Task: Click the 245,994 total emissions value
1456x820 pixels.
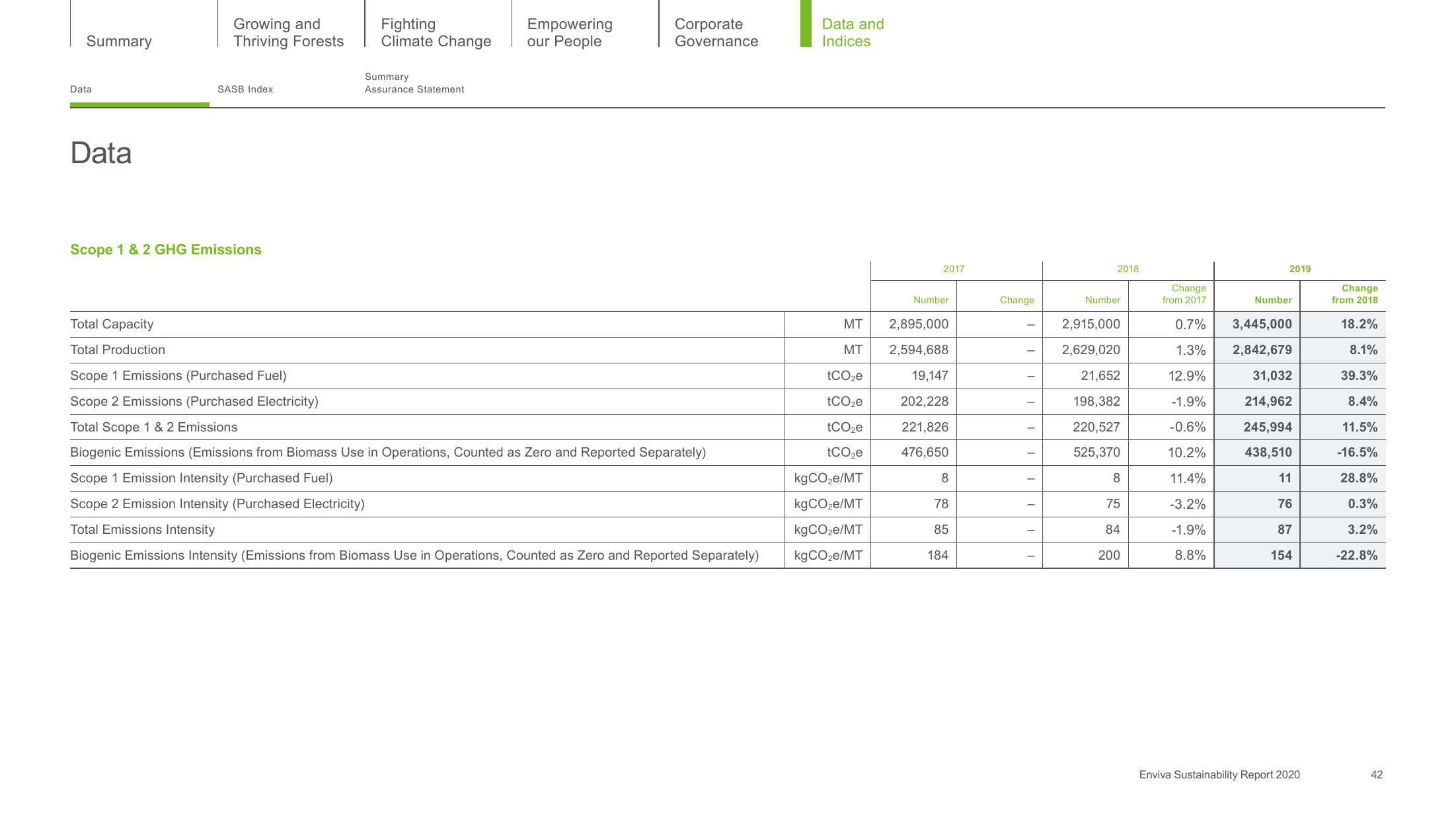Action: coord(1268,428)
